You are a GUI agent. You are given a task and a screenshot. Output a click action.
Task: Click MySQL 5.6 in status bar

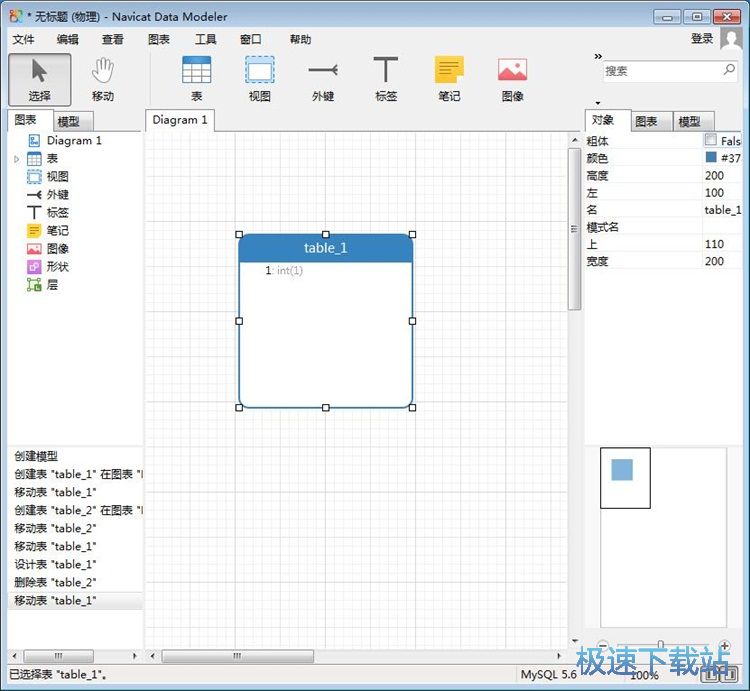(548, 675)
